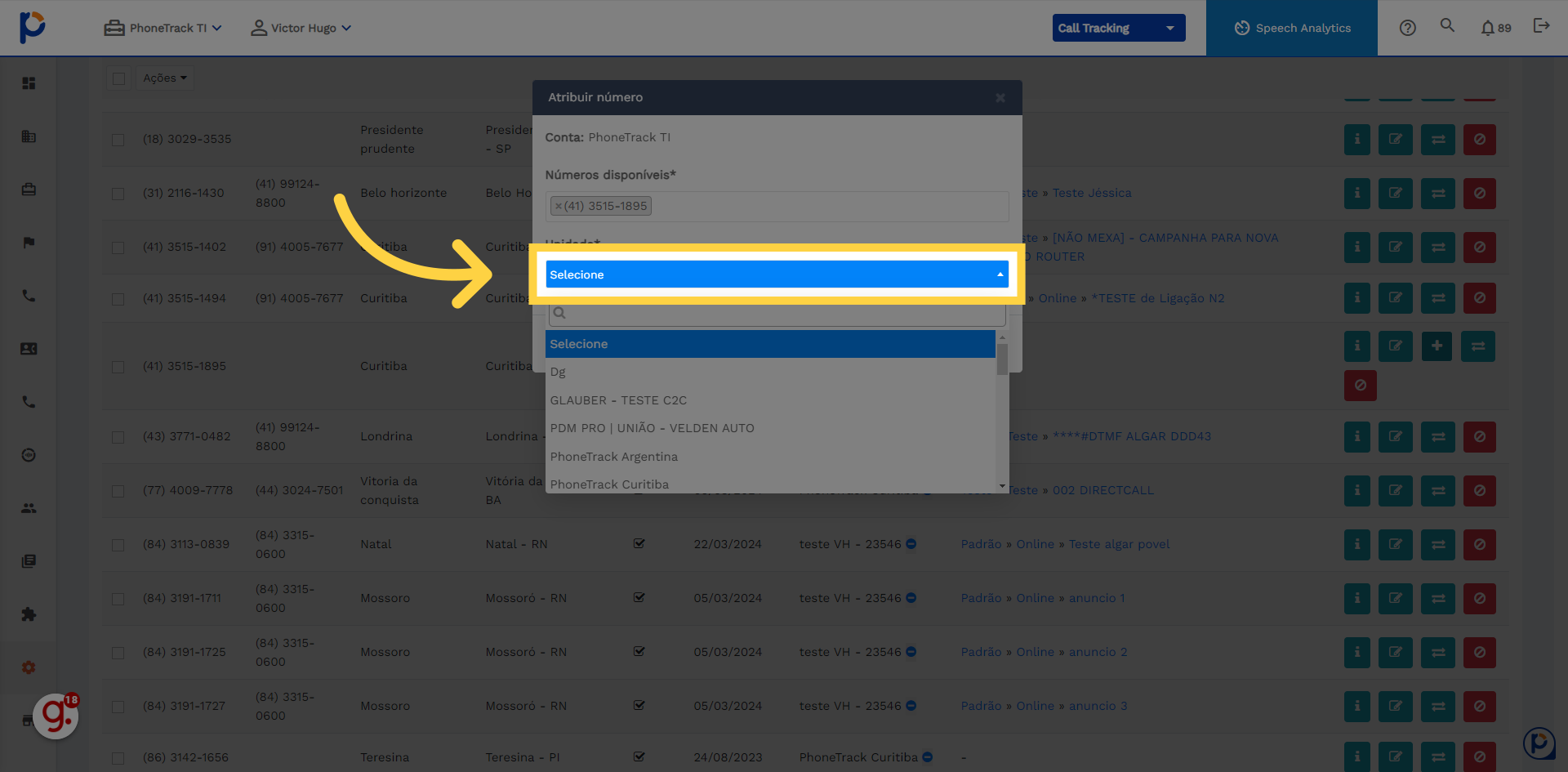The width and height of the screenshot is (1568, 772).
Task: Open the chat widget with 18 badge
Action: (x=56, y=716)
